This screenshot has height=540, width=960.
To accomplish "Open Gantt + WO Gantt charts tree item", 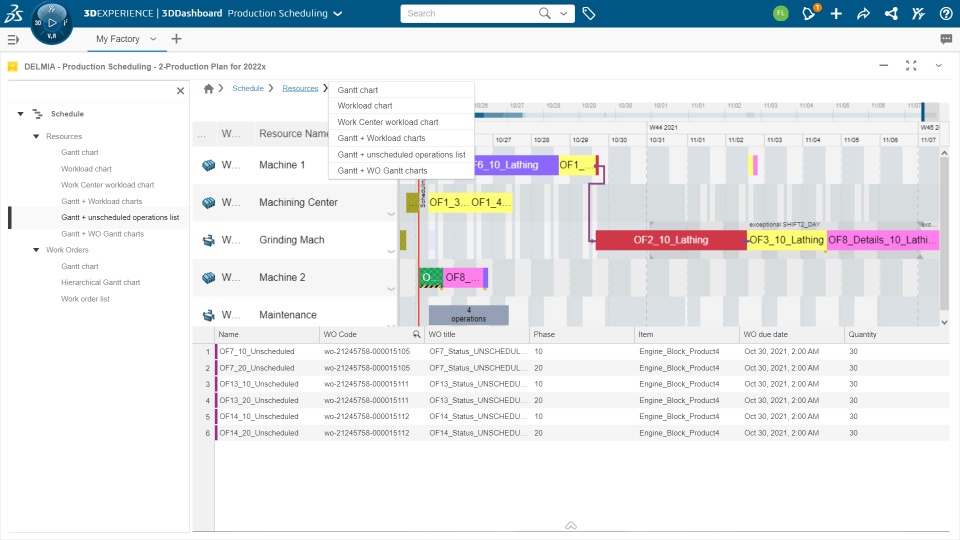I will pos(102,234).
